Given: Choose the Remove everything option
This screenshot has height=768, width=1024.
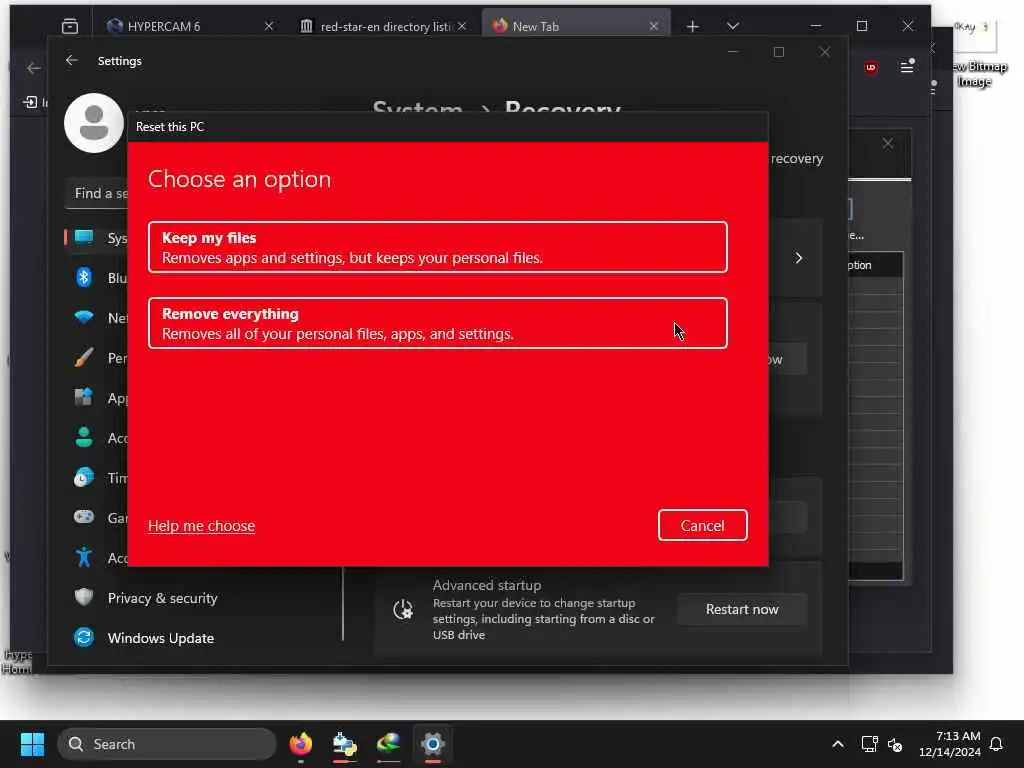Looking at the screenshot, I should pyautogui.click(x=438, y=323).
